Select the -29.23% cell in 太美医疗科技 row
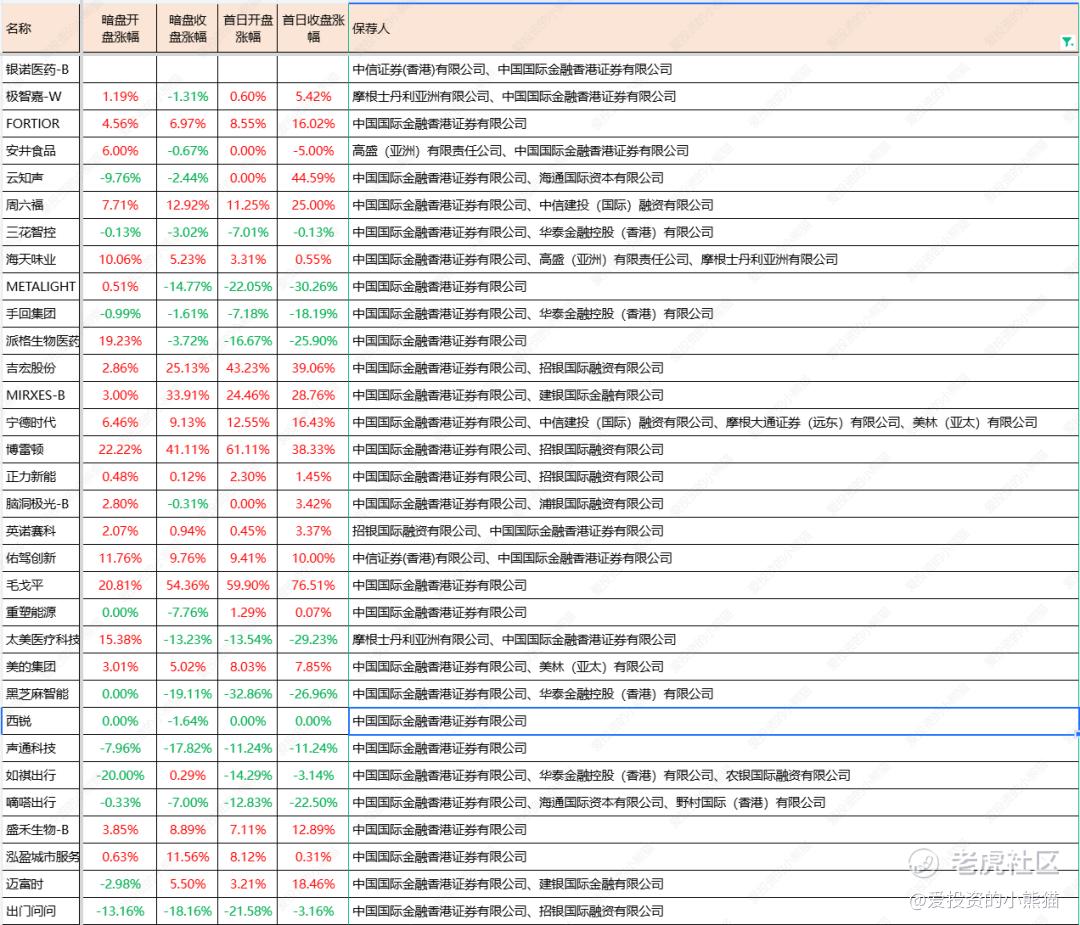The height and width of the screenshot is (925, 1080). 313,640
